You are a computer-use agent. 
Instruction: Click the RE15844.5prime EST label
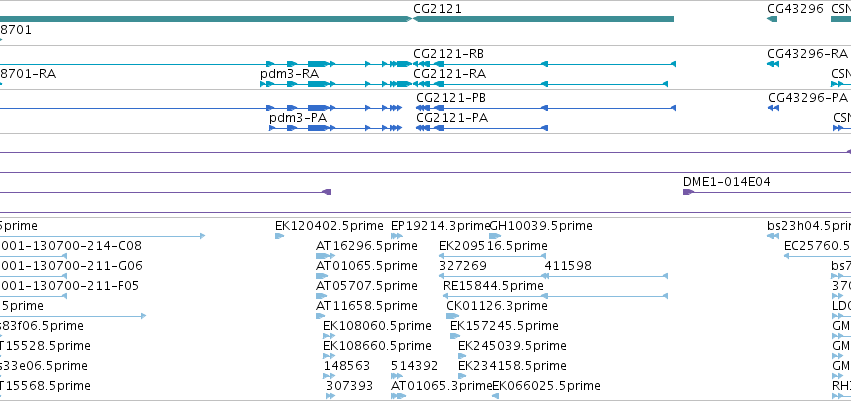tap(493, 286)
